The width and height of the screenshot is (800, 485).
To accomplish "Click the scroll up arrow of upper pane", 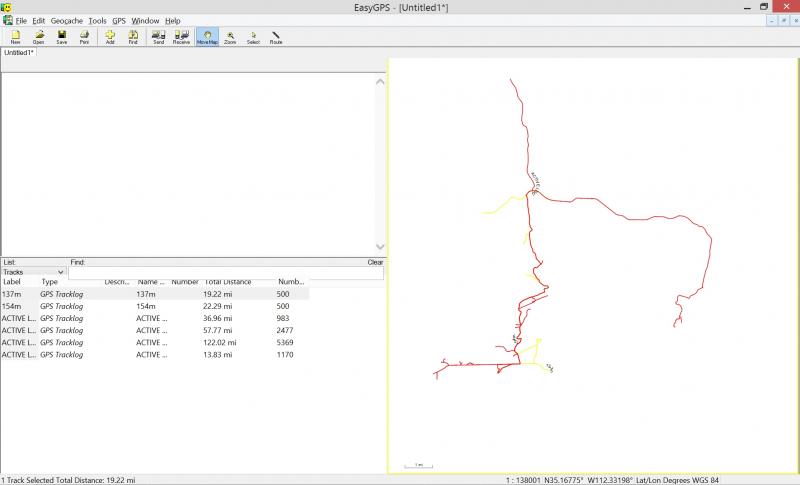I will pyautogui.click(x=380, y=82).
